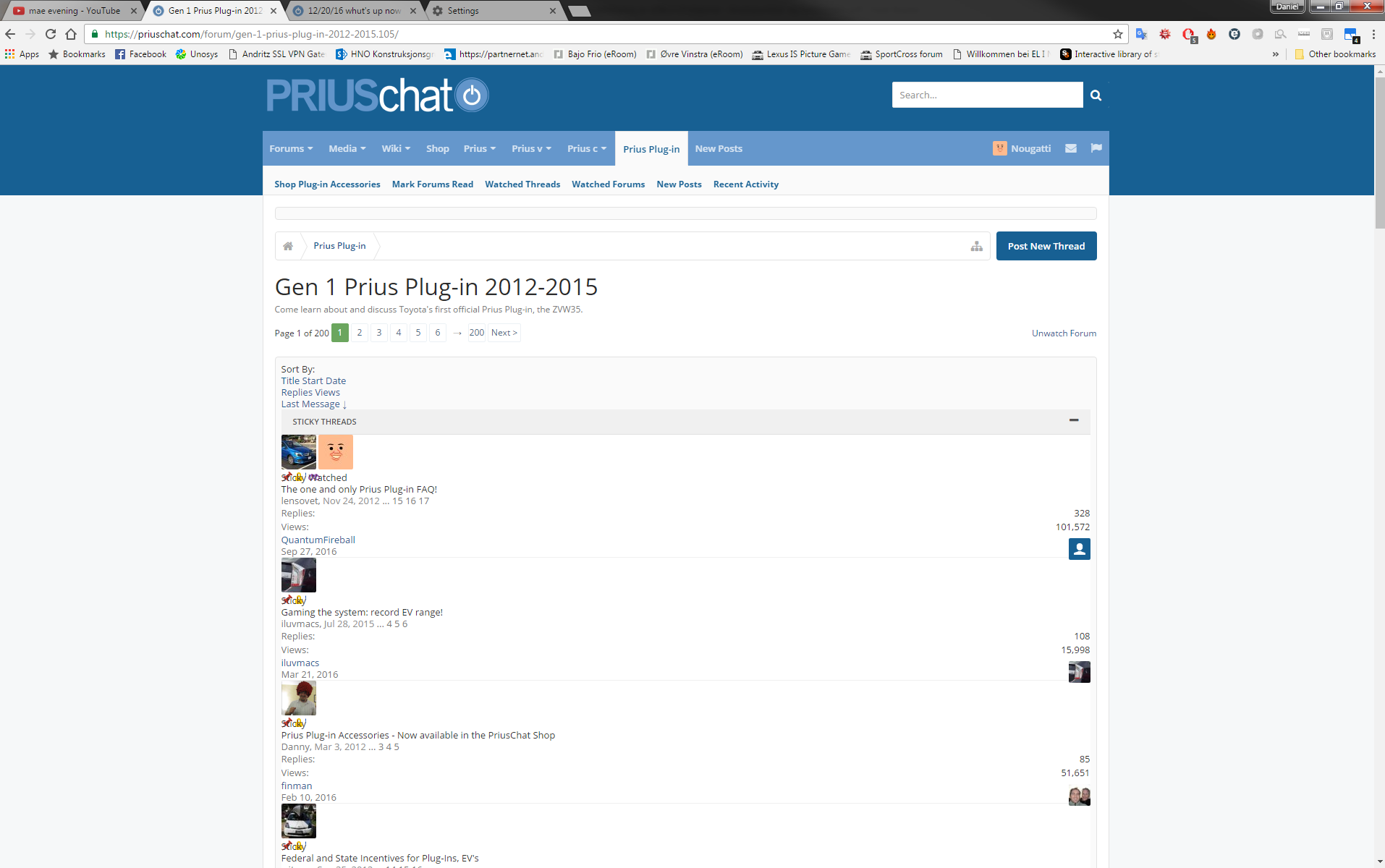
Task: Open the Prius Plug-in FAQ thread
Action: [x=359, y=489]
